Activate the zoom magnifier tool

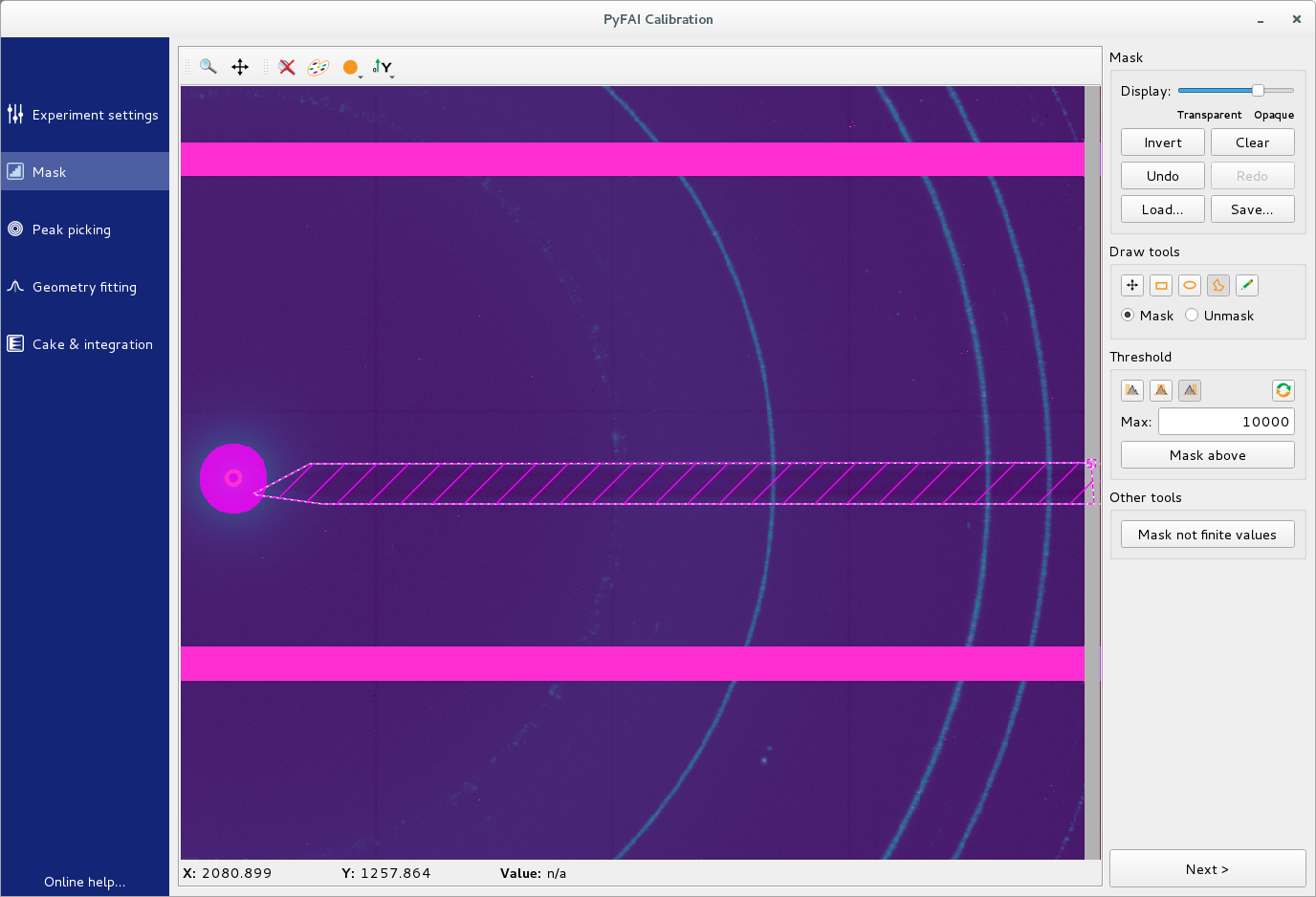tap(208, 67)
